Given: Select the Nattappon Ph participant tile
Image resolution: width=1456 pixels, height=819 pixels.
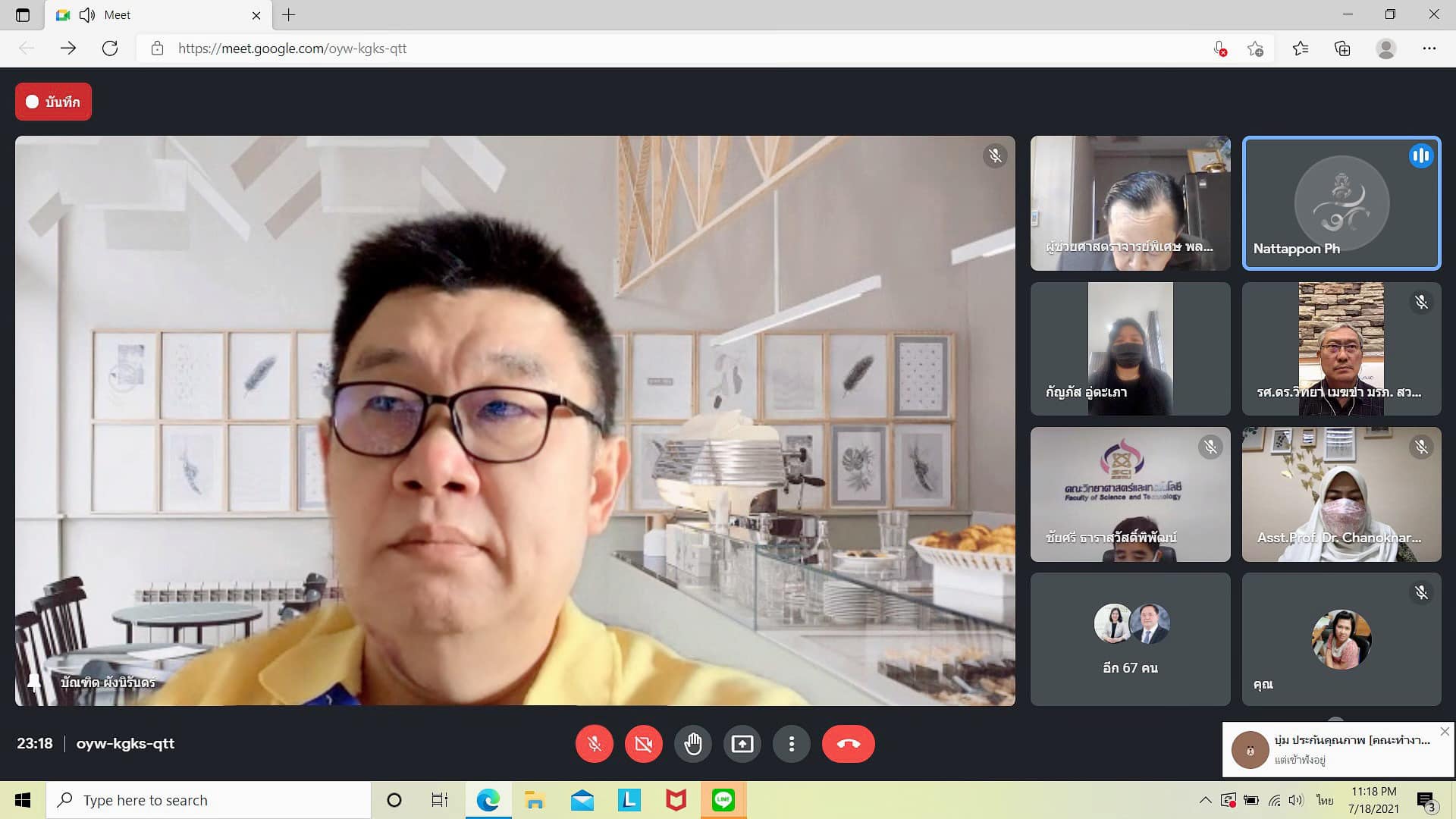Looking at the screenshot, I should pyautogui.click(x=1341, y=203).
